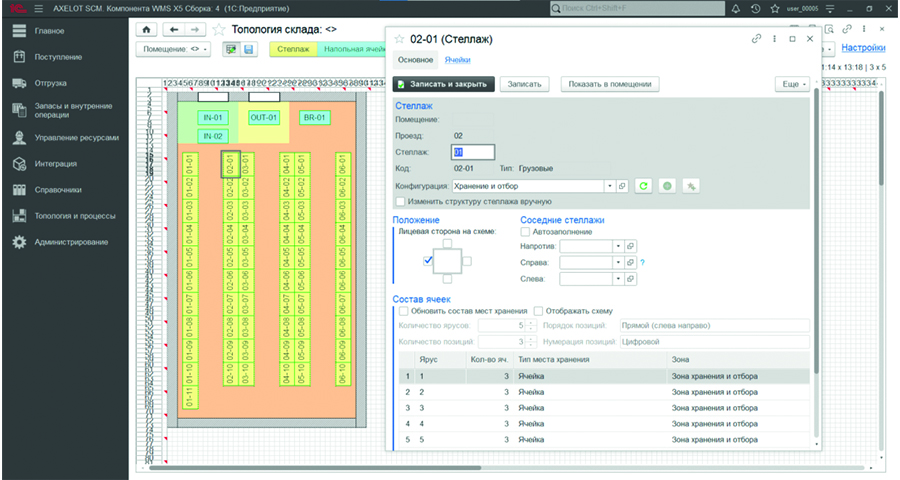Increase Количество позиций stepper
Screen dimensions: 900x480
(531, 339)
